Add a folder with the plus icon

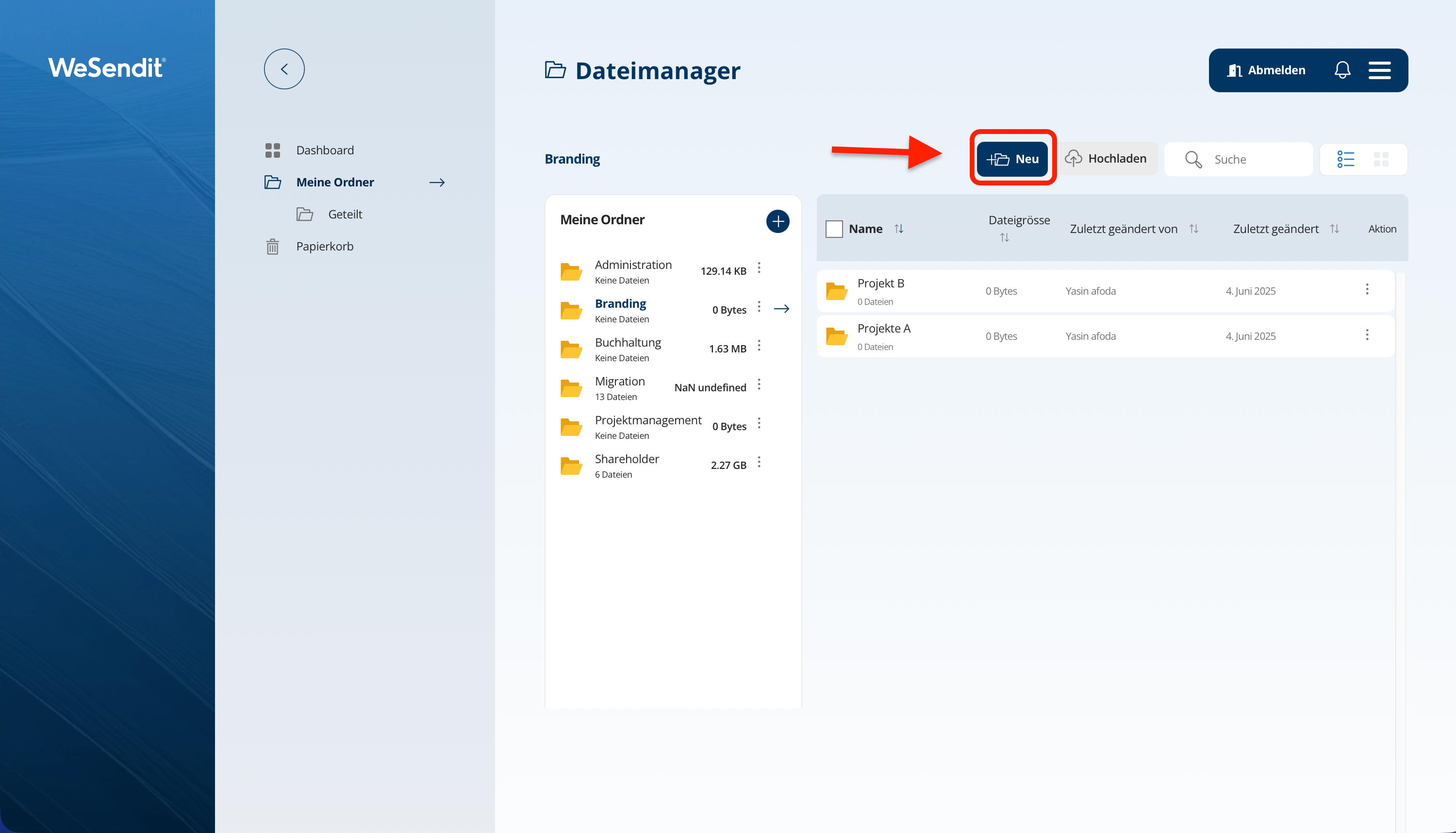(x=777, y=221)
